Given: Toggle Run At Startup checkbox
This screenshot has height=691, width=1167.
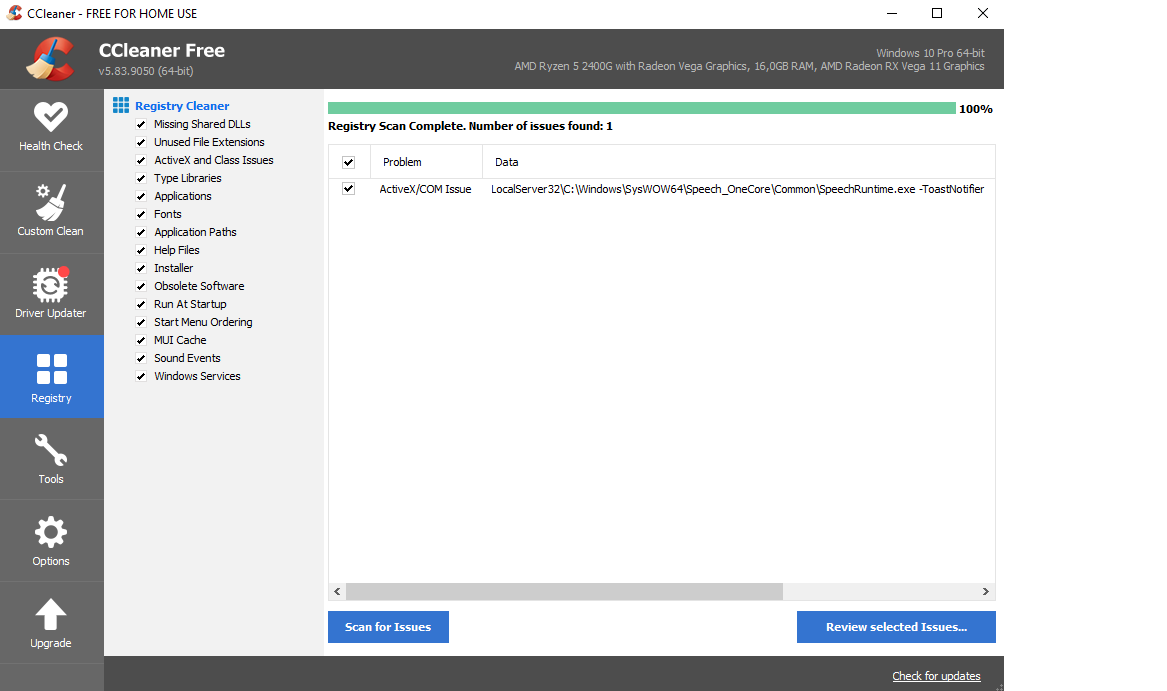Looking at the screenshot, I should click(x=141, y=305).
